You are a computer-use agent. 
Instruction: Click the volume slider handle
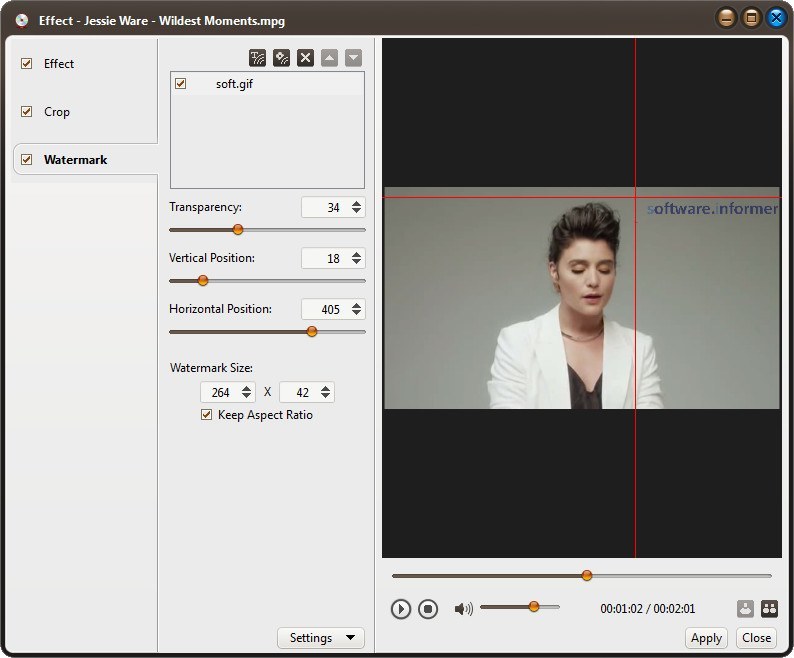pyautogui.click(x=533, y=606)
